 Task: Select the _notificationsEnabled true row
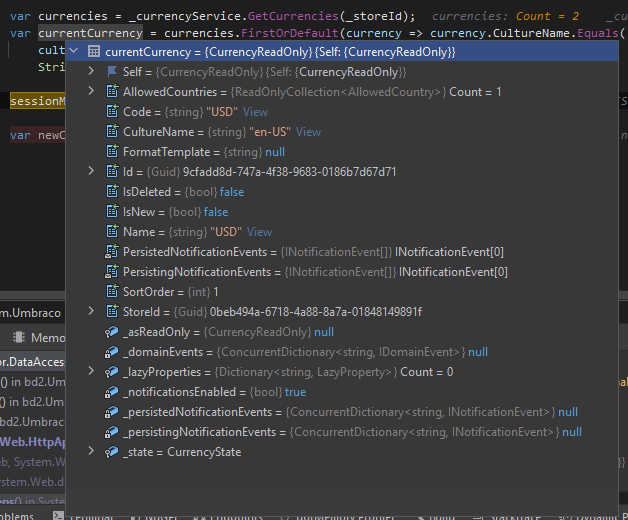coord(342,392)
